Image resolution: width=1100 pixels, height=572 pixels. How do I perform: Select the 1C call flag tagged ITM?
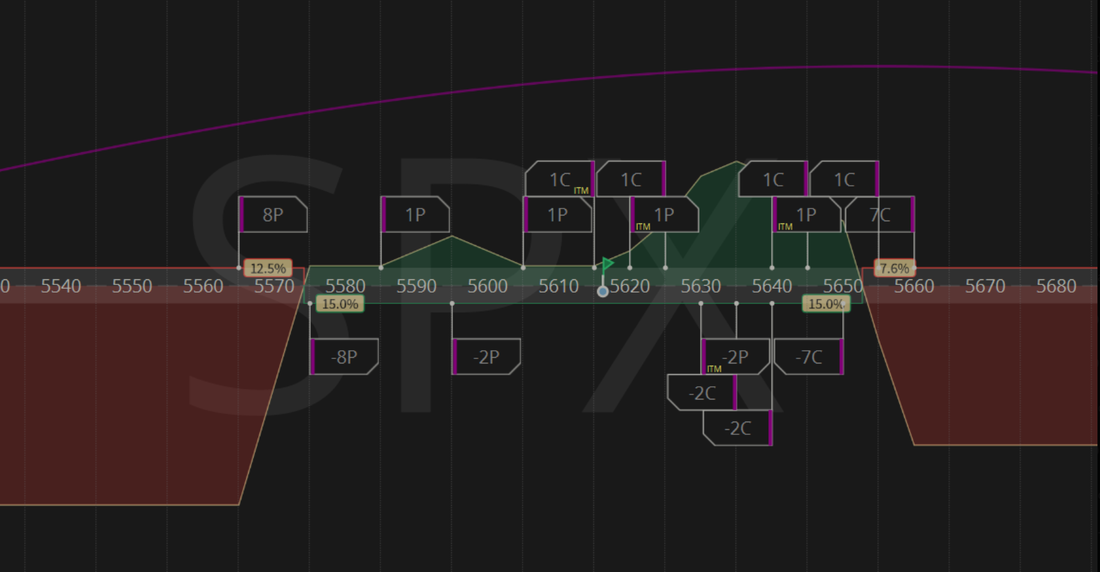click(x=560, y=179)
